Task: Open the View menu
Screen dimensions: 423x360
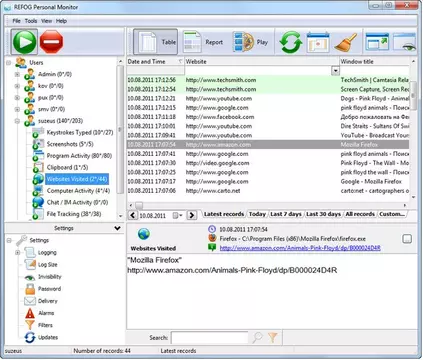Action: 47,21
